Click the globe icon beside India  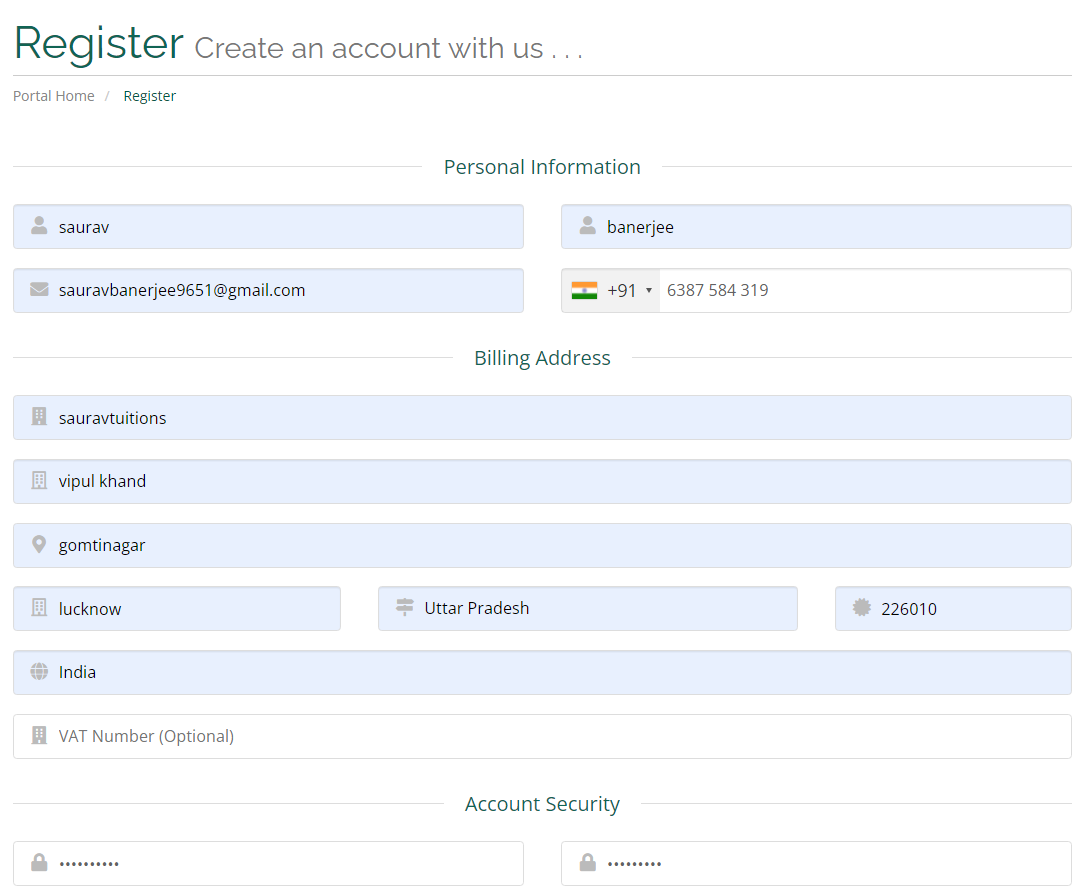[38, 672]
